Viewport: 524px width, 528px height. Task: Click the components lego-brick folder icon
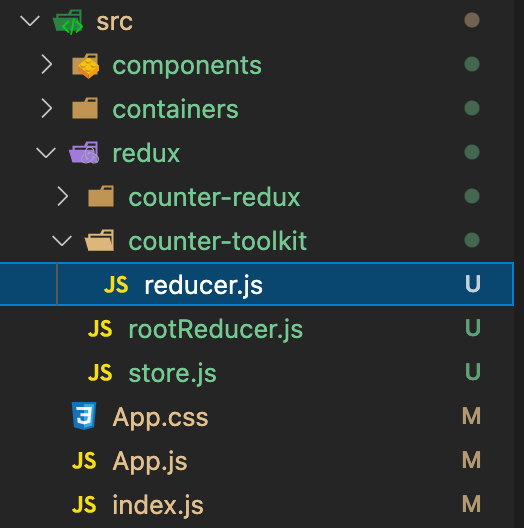[x=86, y=66]
